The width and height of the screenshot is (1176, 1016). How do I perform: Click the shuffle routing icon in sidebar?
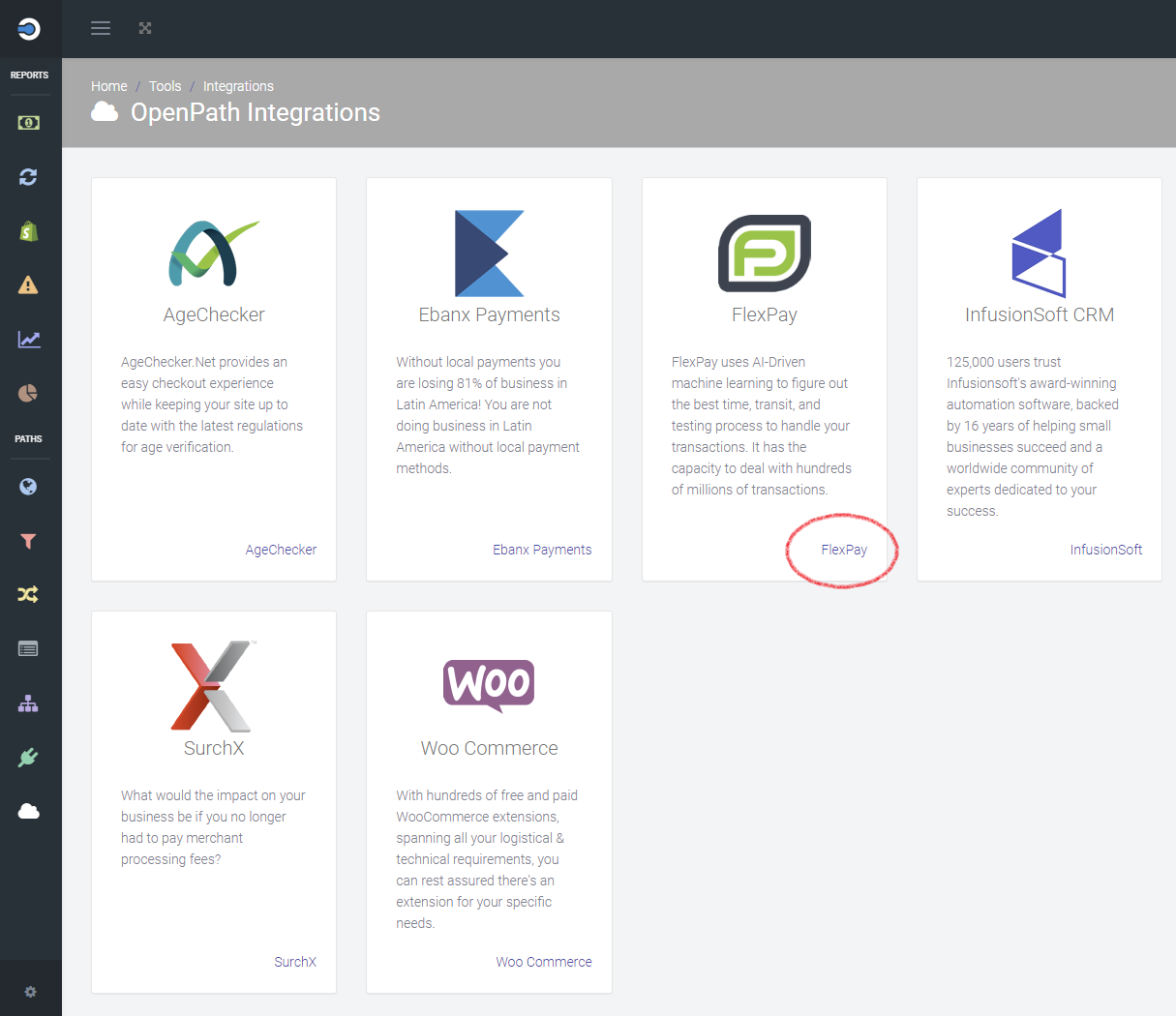(30, 594)
